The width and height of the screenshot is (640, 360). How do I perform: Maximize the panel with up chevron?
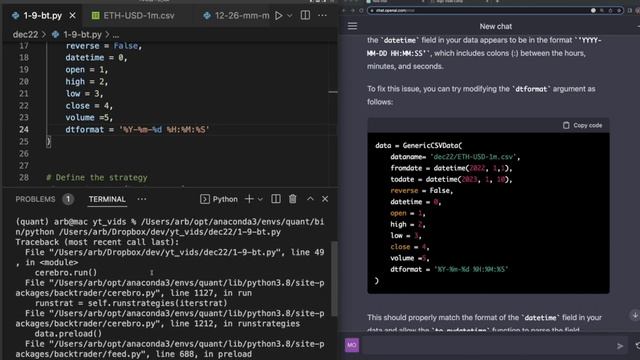[310, 199]
